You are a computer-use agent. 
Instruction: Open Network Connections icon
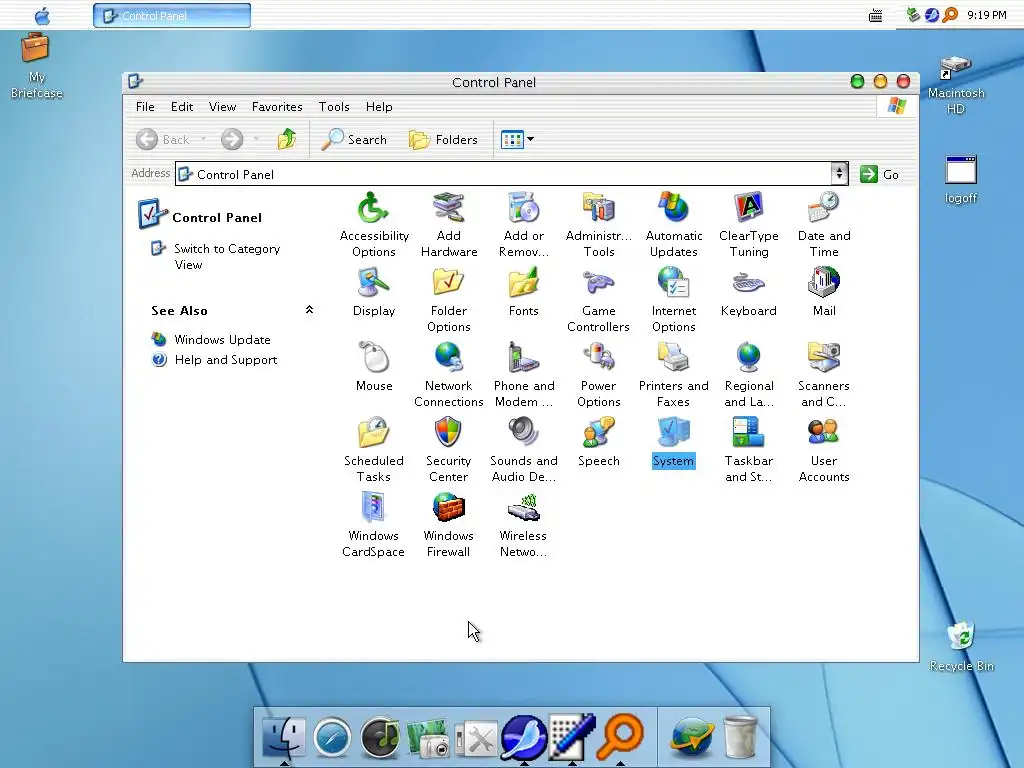click(449, 374)
